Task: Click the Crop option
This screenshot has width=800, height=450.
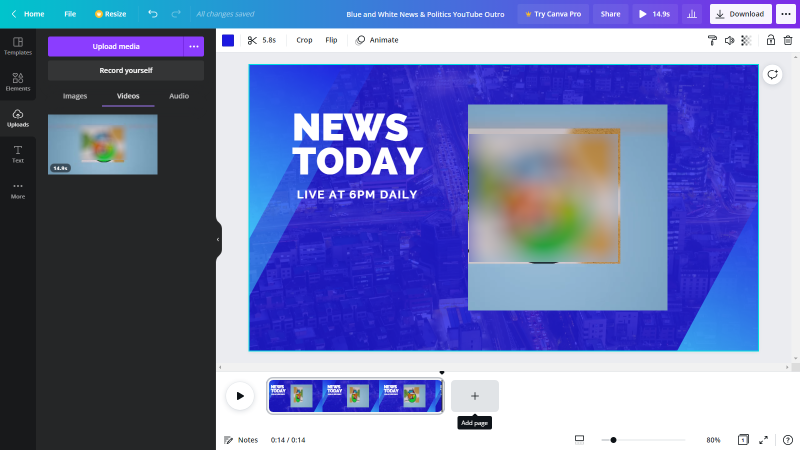Action: (304, 40)
